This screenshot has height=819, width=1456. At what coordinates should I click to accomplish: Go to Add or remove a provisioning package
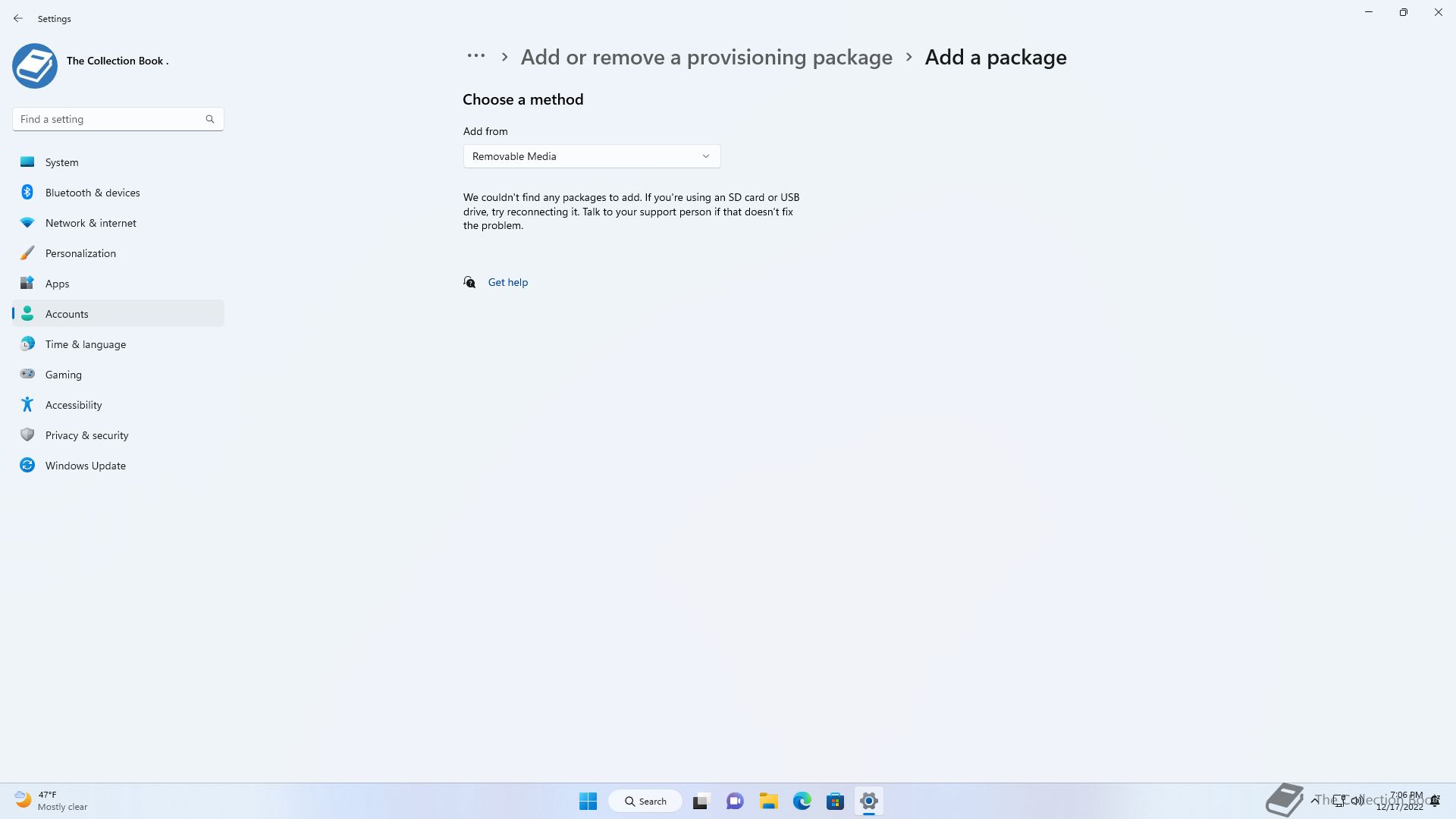(706, 58)
